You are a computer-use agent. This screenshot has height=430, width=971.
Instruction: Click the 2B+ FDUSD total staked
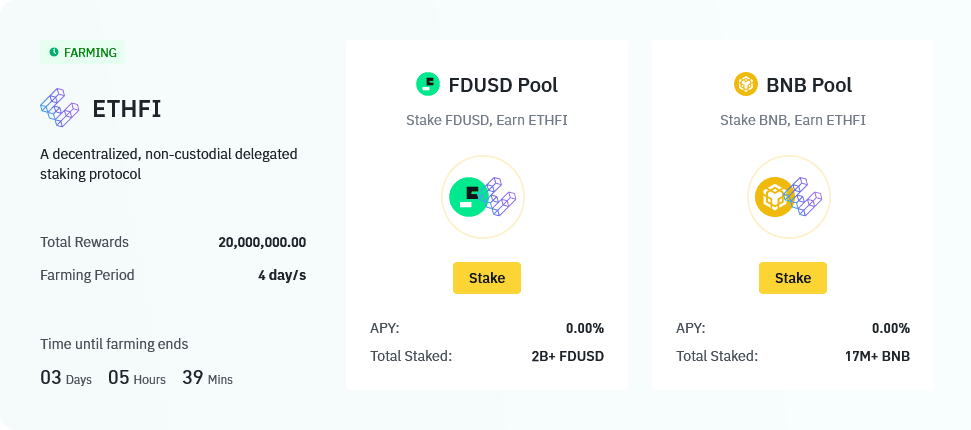567,356
